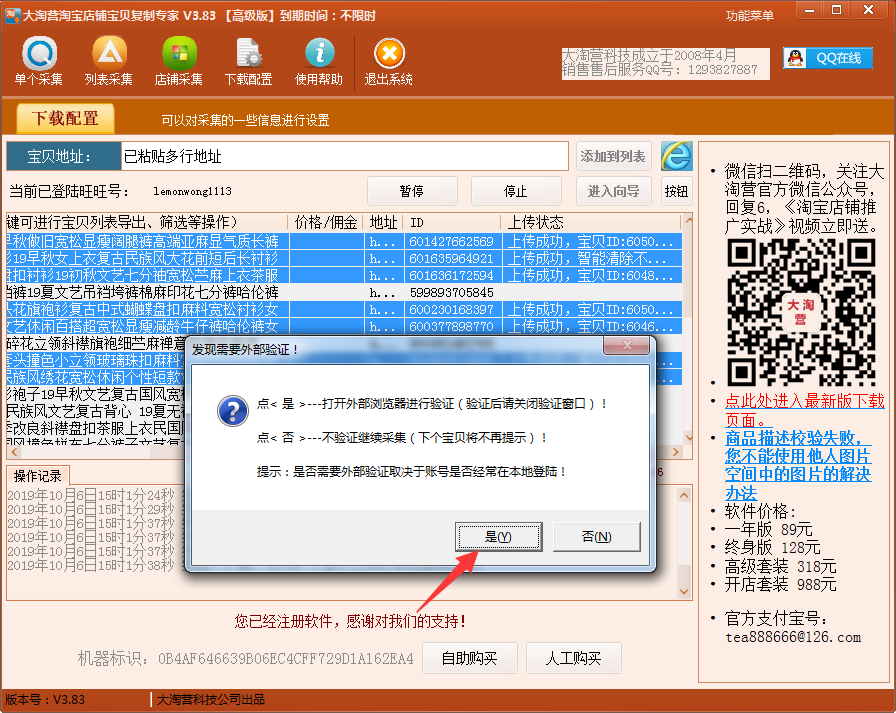Open 店铺采集 shop collection tool
The height and width of the screenshot is (713, 896).
pos(179,61)
